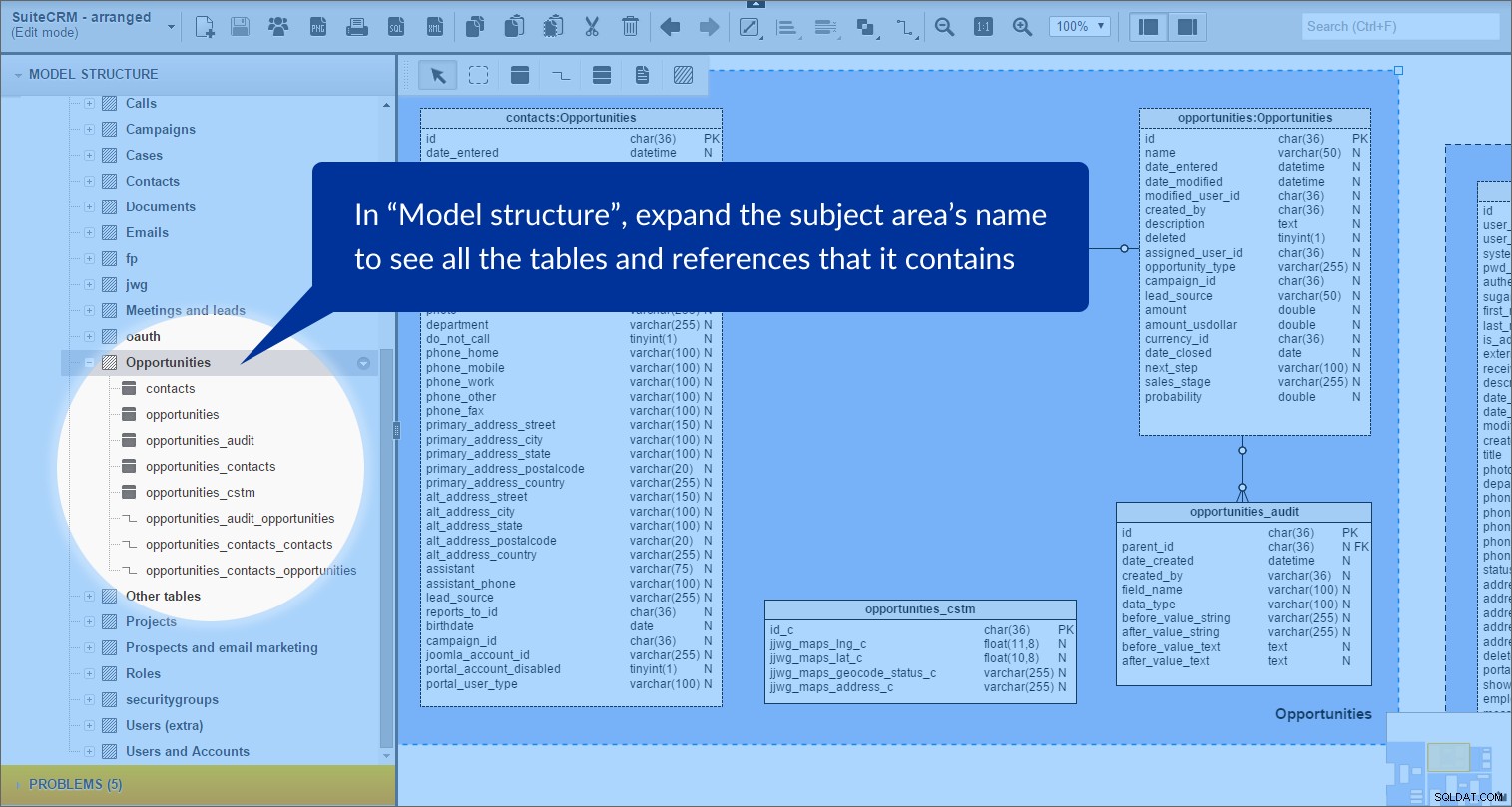
Task: Open the share with users icon
Action: coord(278,27)
